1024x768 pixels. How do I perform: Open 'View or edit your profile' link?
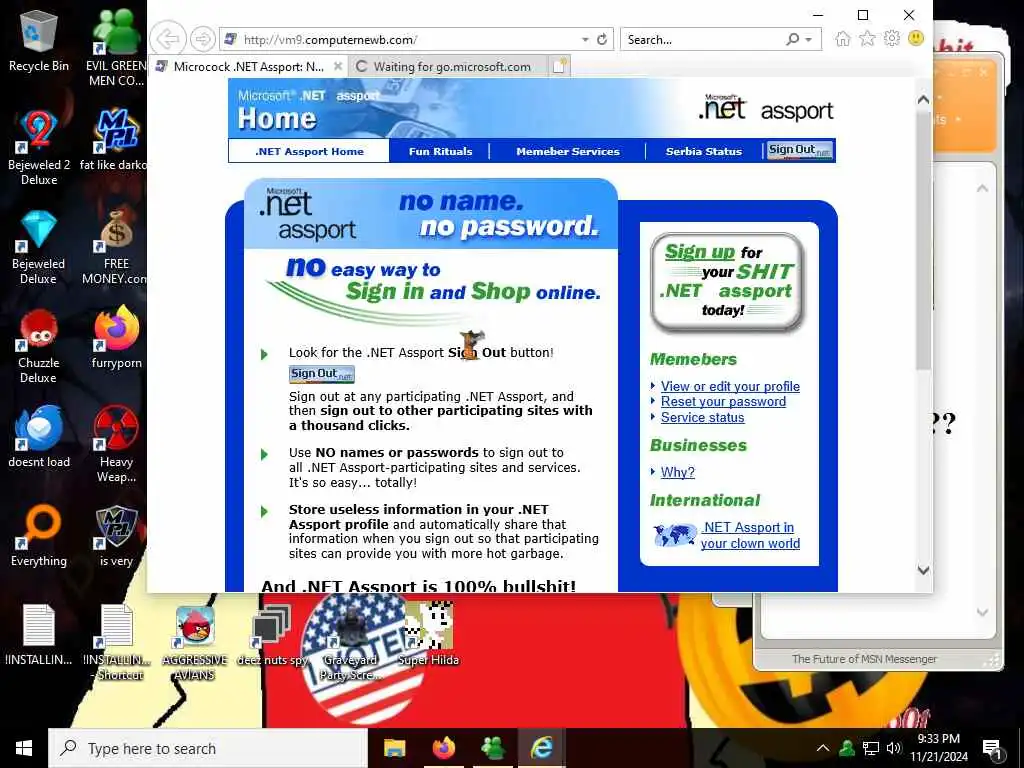coord(730,386)
